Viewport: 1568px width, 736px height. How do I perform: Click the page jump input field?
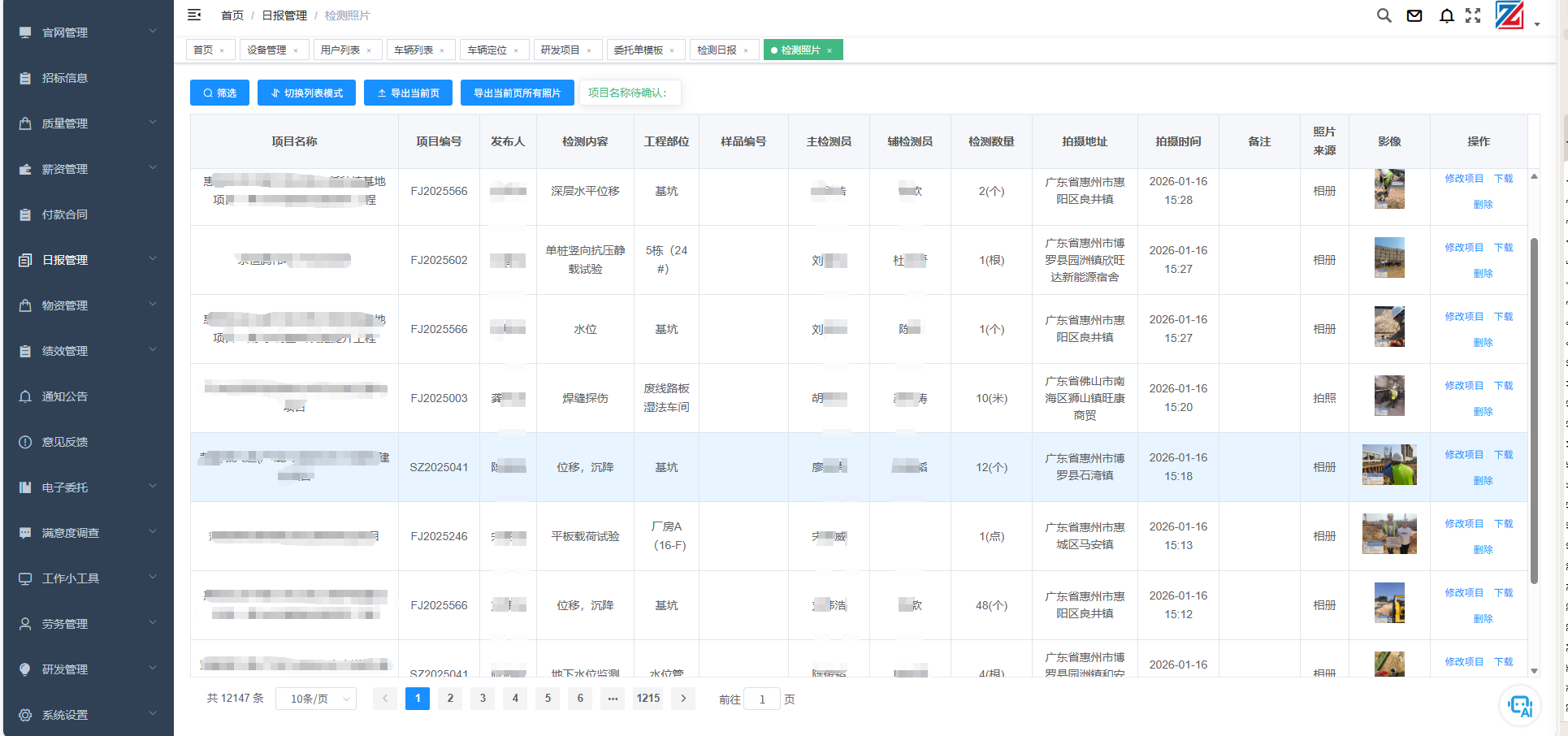761,699
